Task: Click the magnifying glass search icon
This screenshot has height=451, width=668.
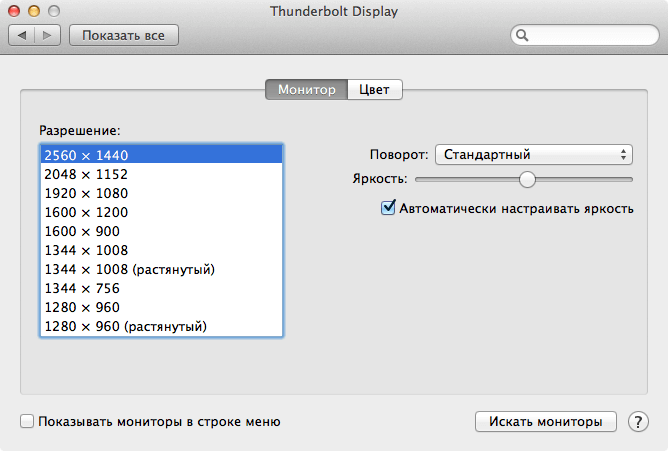Action: tap(522, 35)
